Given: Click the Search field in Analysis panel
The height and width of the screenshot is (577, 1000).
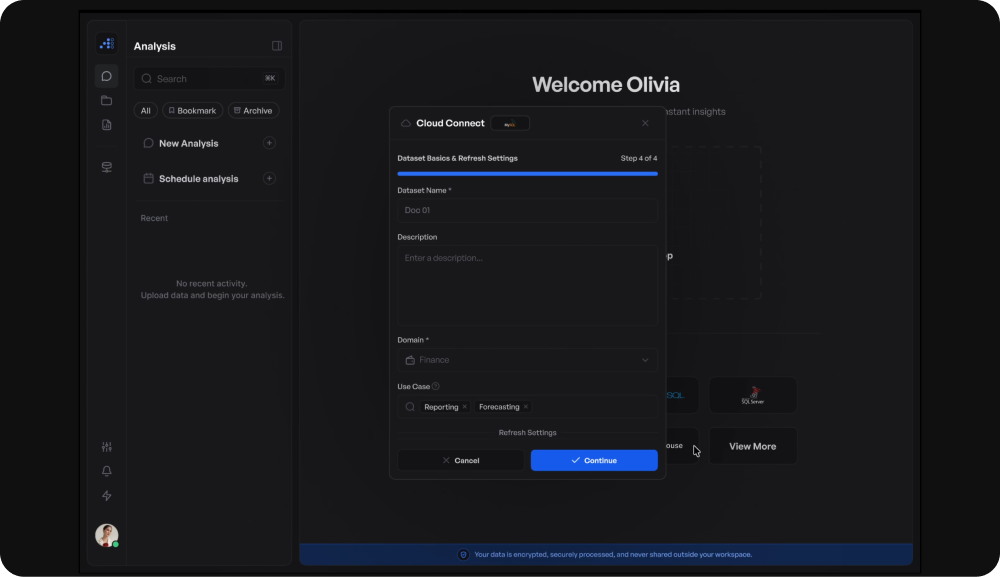Looking at the screenshot, I should click(x=209, y=78).
